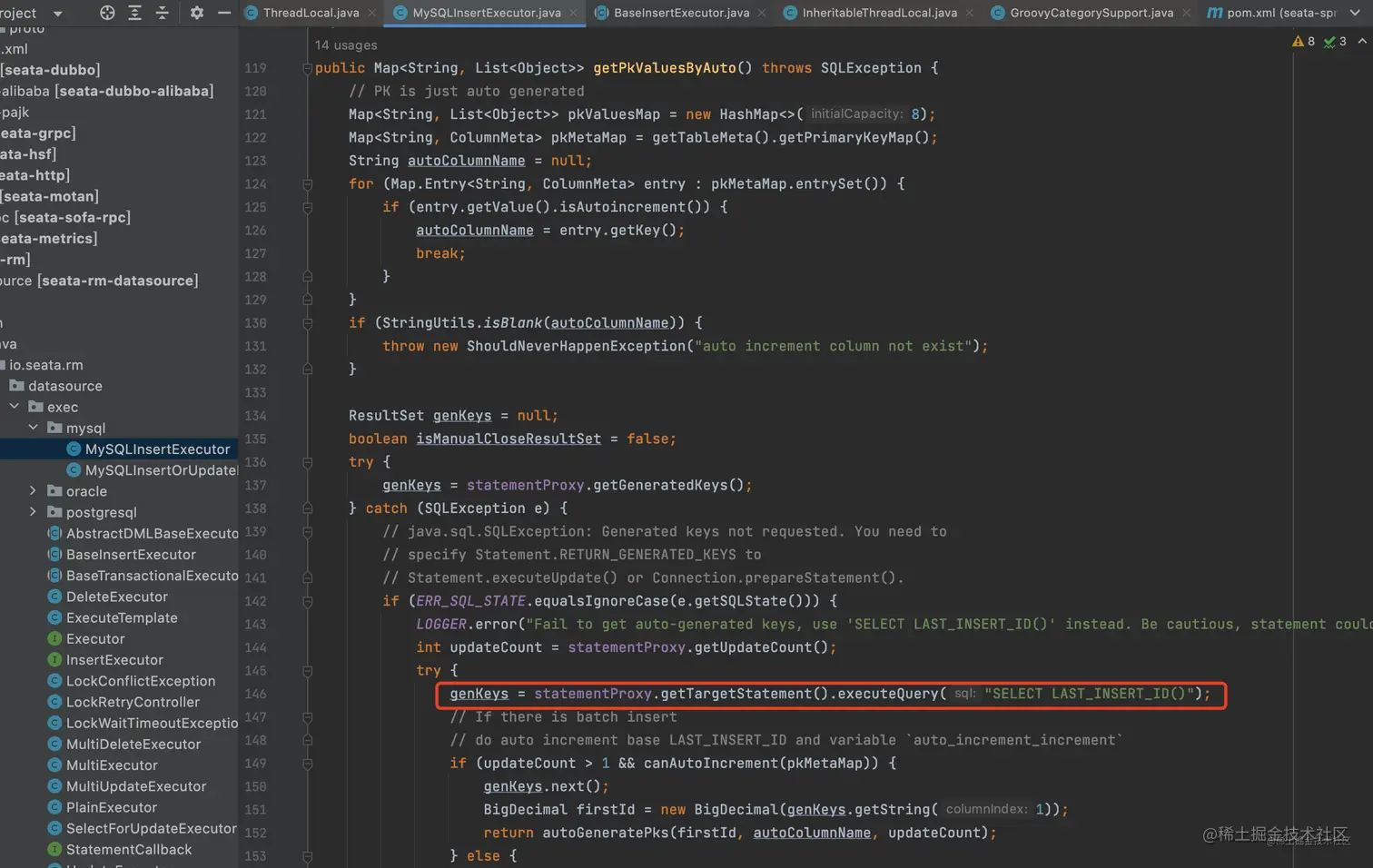Screen dimensions: 1373x868
Task: Click the class icon beside MultiExecutor
Action: coord(54,765)
